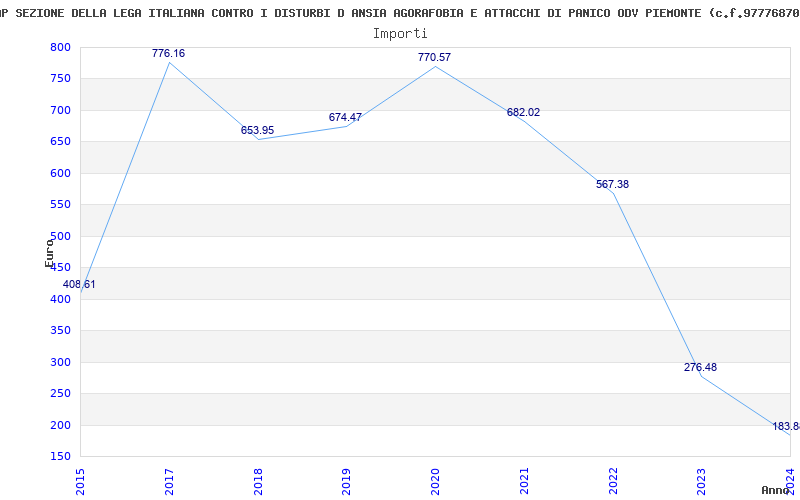This screenshot has height=500, width=800.
Task: Click the Importi chart subtitle
Action: 400,34
